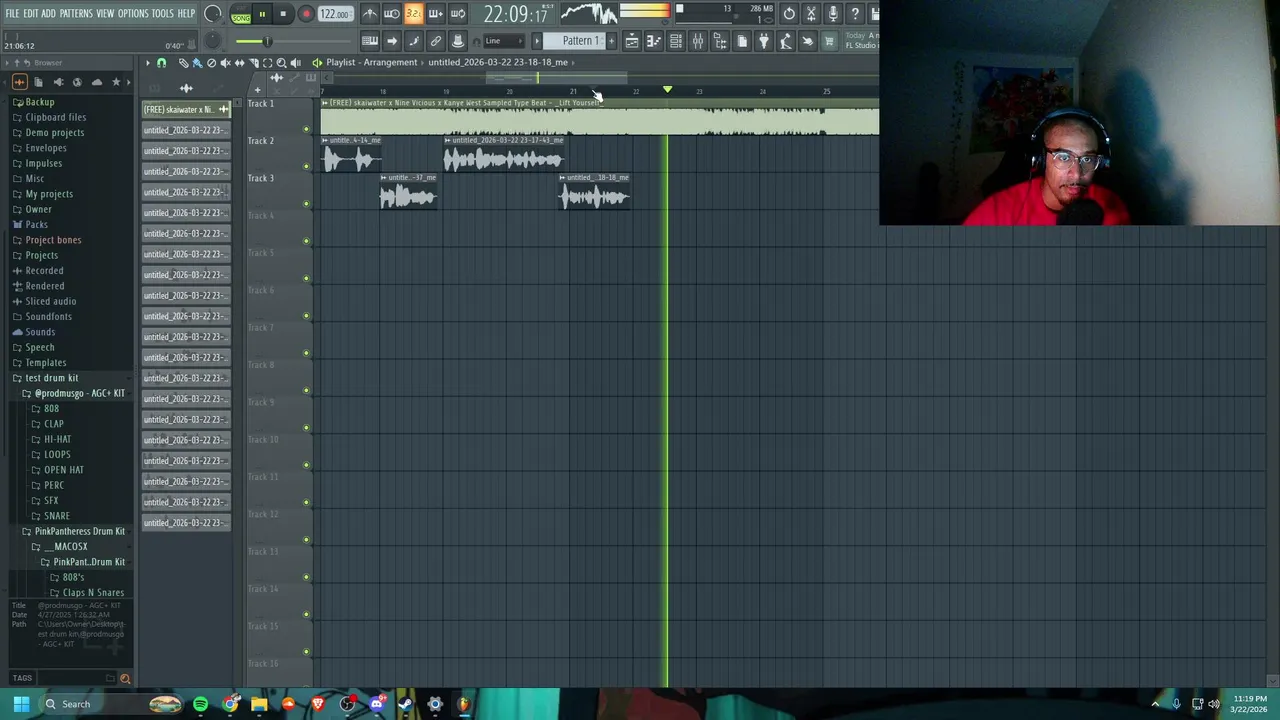The height and width of the screenshot is (720, 1280).
Task: Open the EDIT menu
Action: click(31, 13)
